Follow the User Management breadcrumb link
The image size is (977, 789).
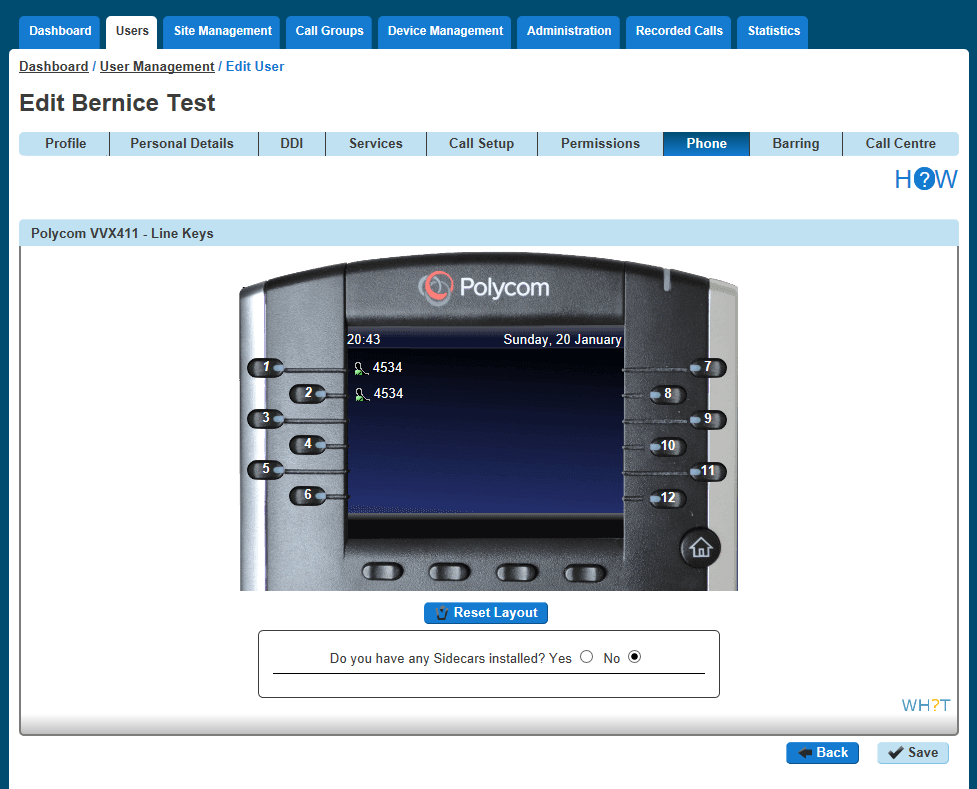[157, 67]
